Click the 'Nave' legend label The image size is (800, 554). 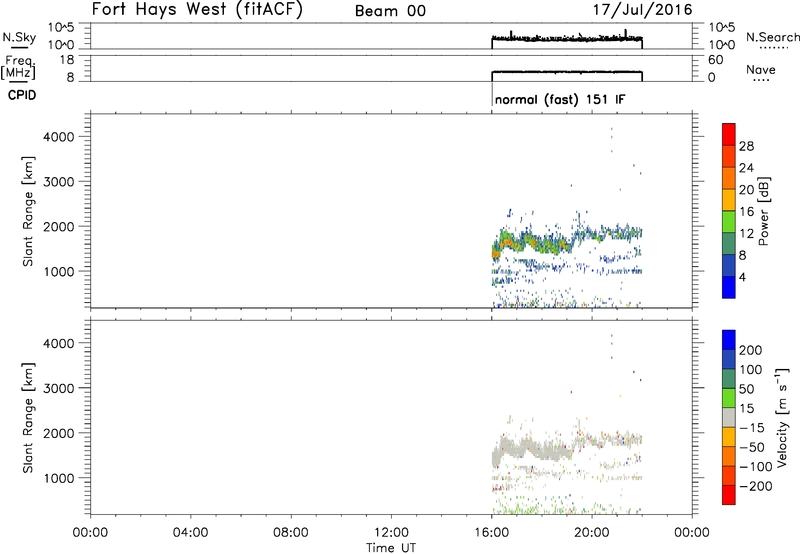761,70
